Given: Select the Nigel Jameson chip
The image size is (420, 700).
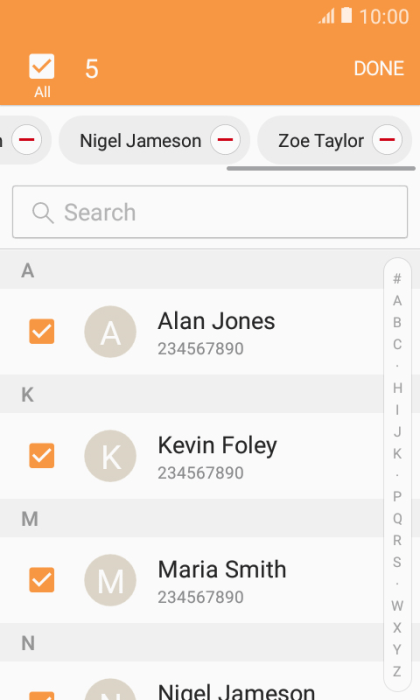Looking at the screenshot, I should pyautogui.click(x=140, y=141).
